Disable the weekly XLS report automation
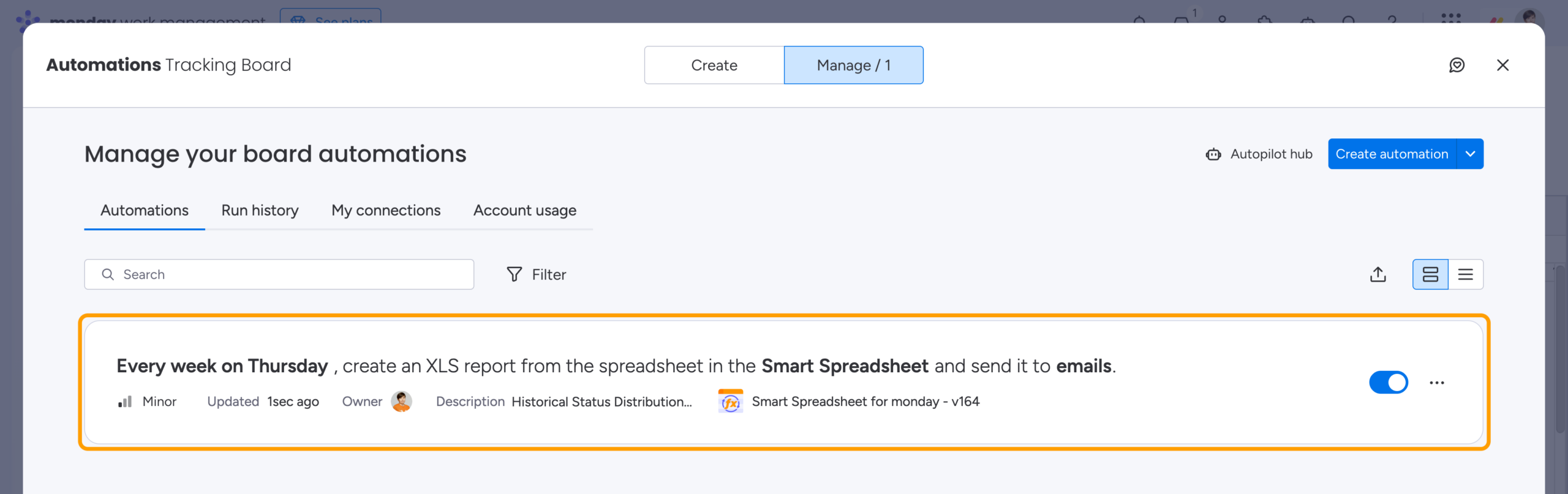This screenshot has height=494, width=1568. [x=1389, y=382]
